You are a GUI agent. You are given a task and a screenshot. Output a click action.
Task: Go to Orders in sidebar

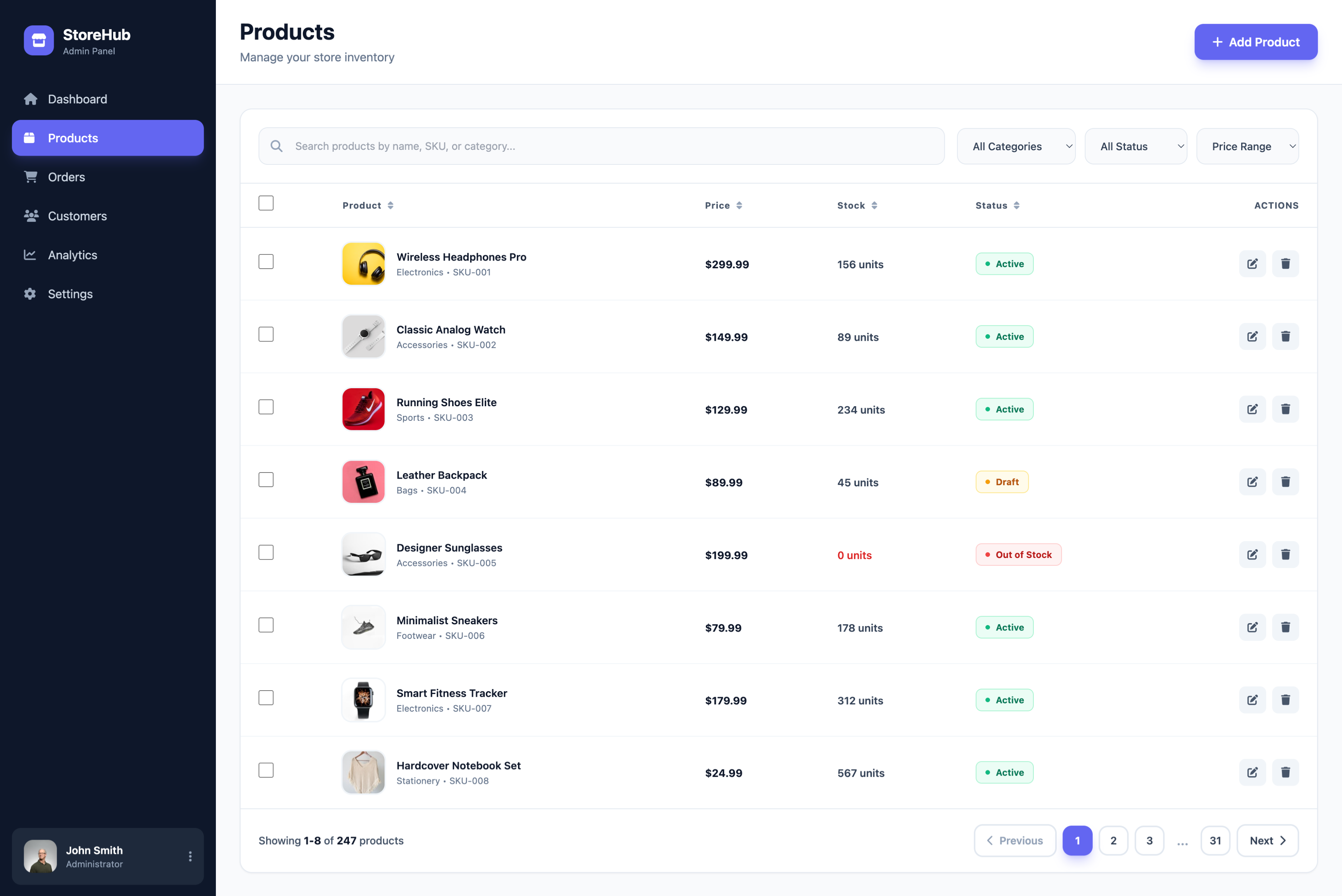click(66, 177)
